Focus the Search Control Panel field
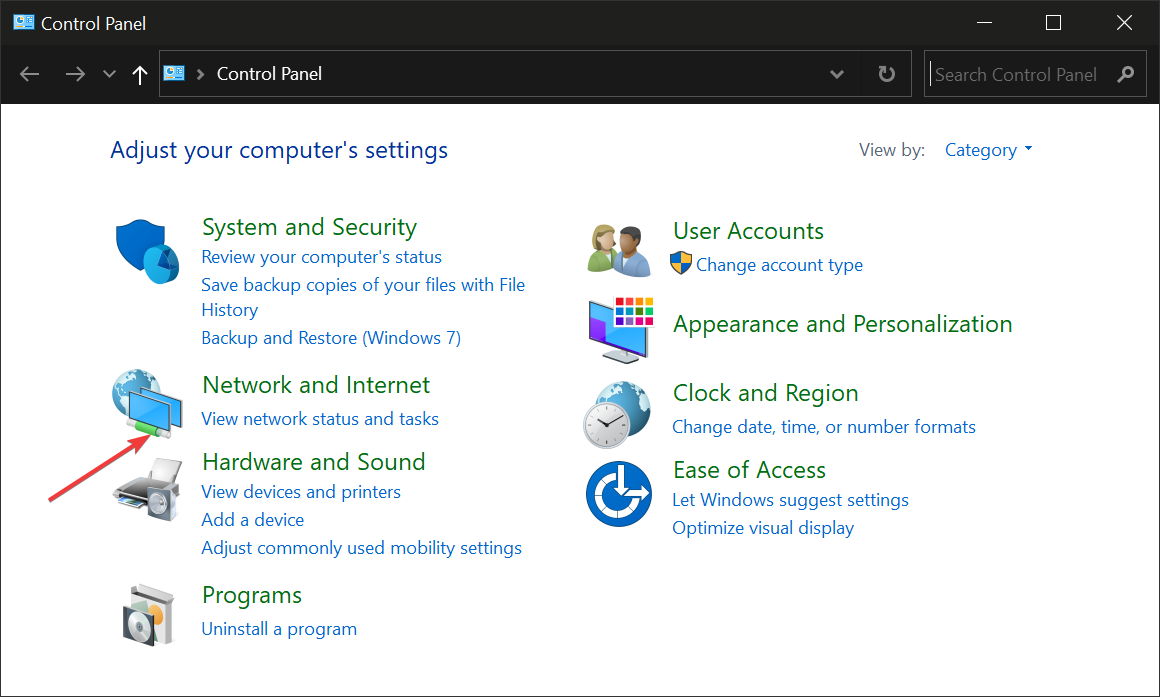This screenshot has height=697, width=1160. click(x=1015, y=75)
